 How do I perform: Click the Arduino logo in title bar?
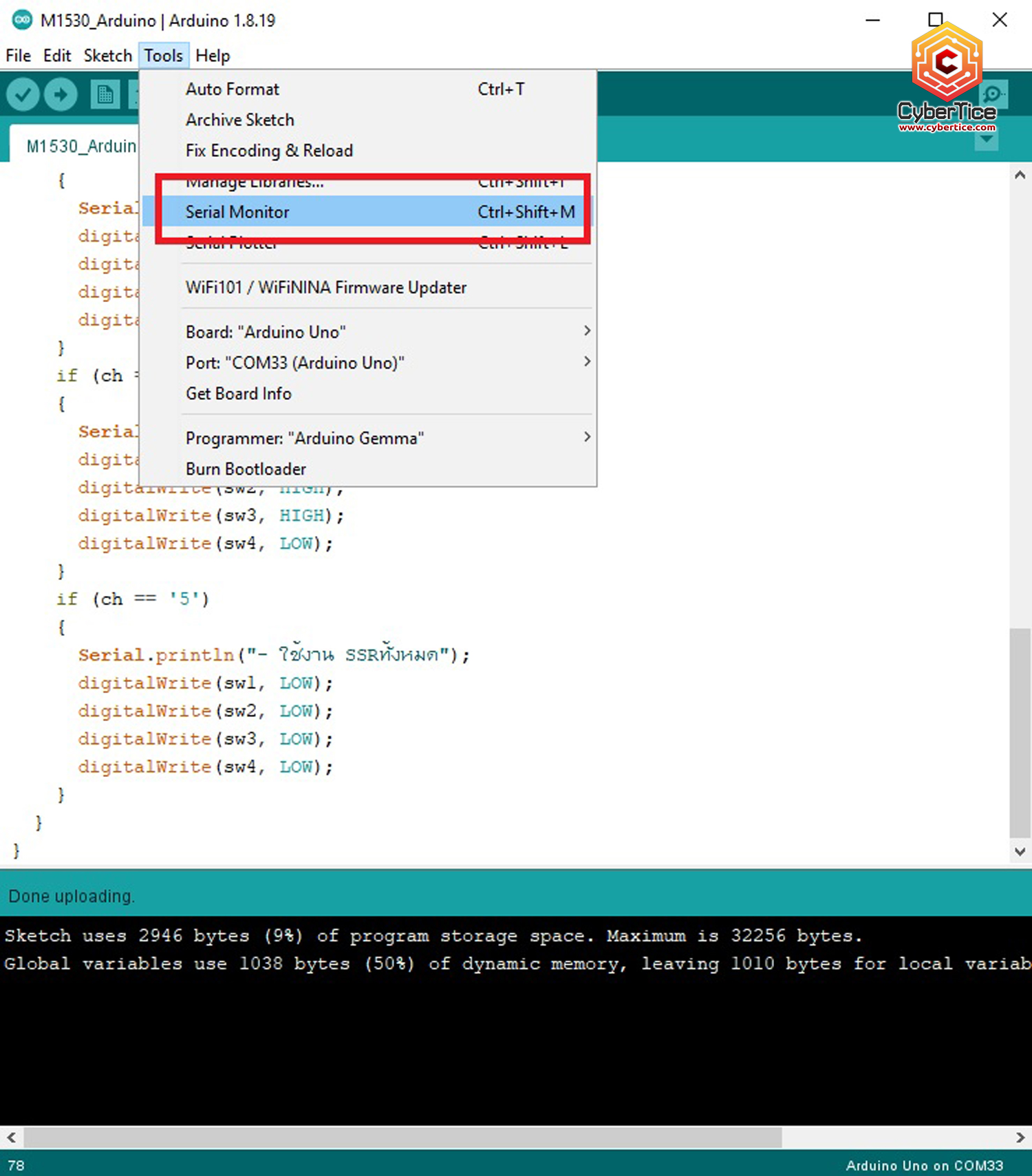tap(21, 20)
